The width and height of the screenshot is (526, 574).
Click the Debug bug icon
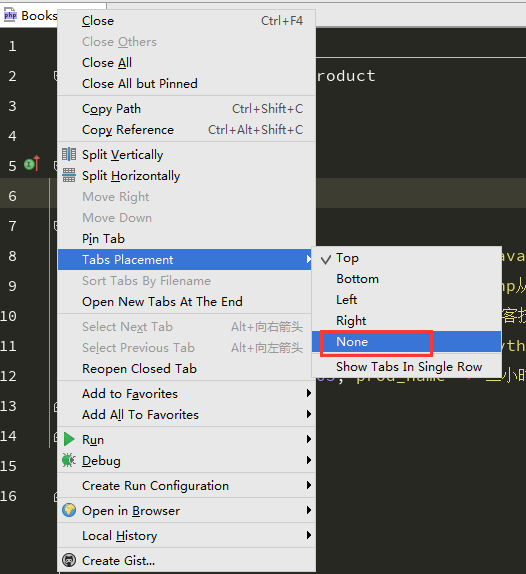[x=69, y=460]
